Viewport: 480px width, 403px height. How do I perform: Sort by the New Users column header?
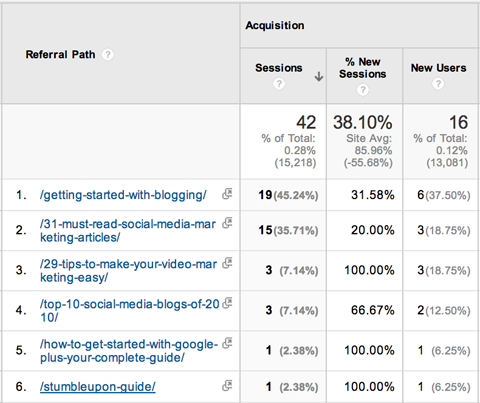438,68
